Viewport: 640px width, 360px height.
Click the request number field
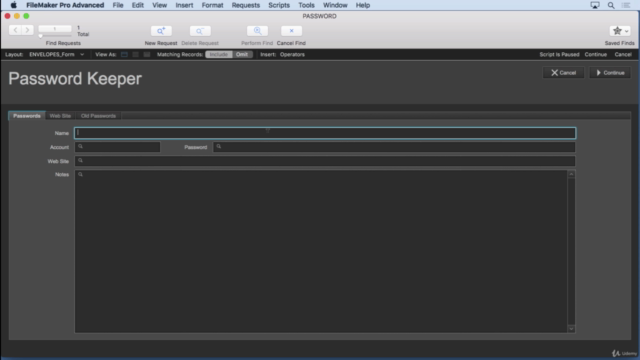(55, 29)
